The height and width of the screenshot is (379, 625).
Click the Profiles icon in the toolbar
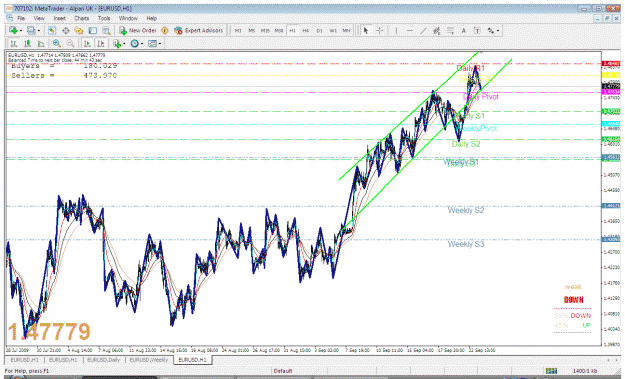pyautogui.click(x=31, y=30)
